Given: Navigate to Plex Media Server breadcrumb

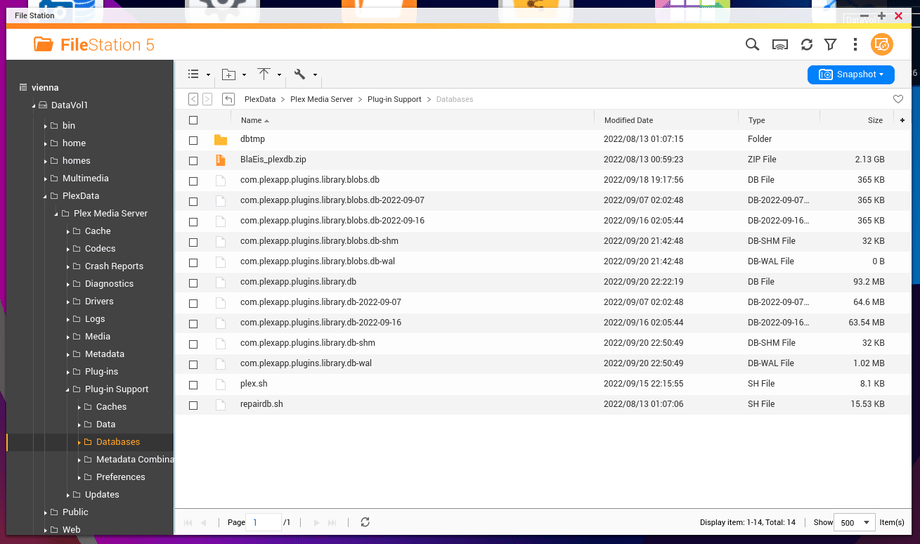Looking at the screenshot, I should point(322,99).
